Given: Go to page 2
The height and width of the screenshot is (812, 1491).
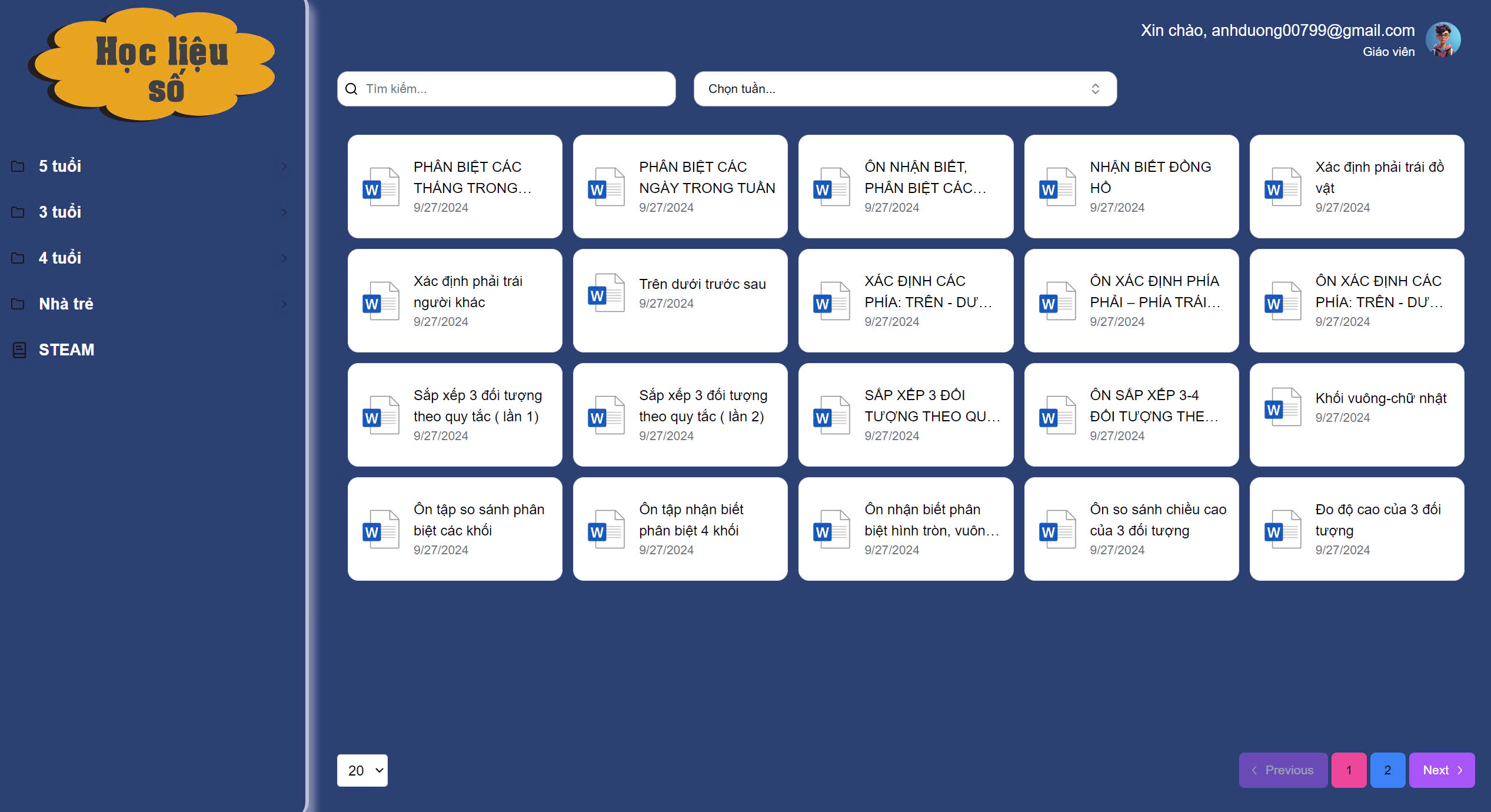Looking at the screenshot, I should (x=1387, y=770).
